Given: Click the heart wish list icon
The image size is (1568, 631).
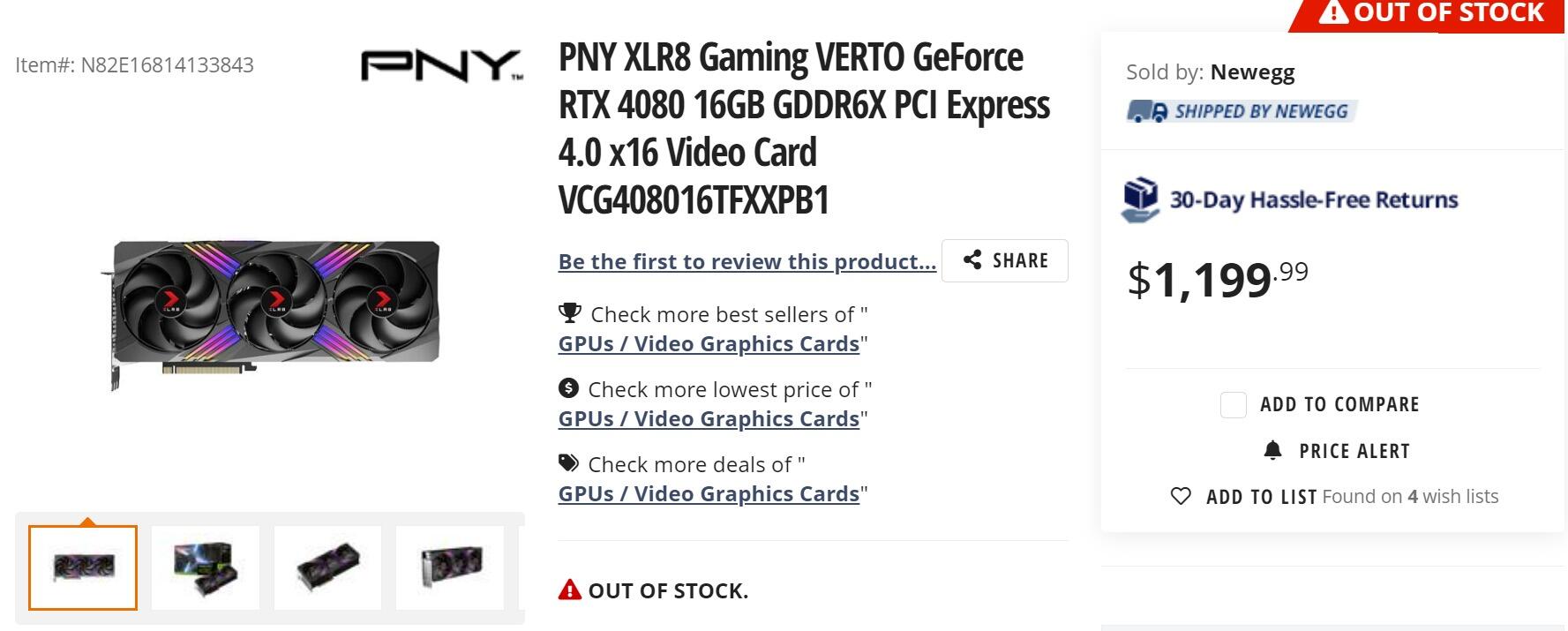Looking at the screenshot, I should (x=1181, y=496).
